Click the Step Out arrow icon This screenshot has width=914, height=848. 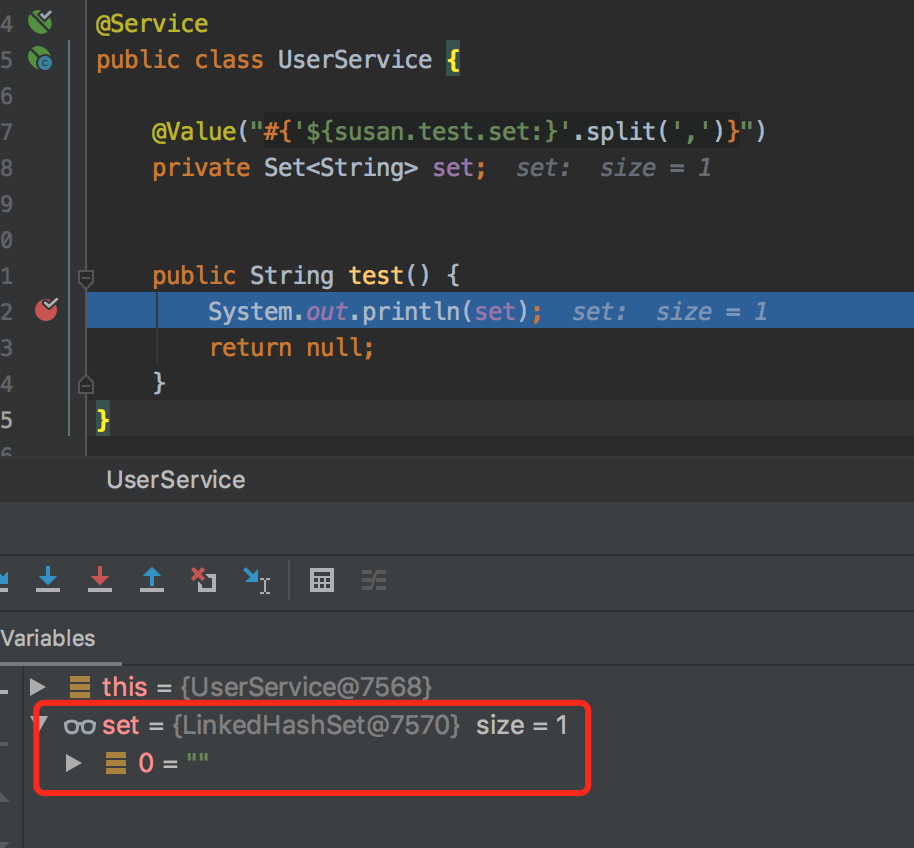pyautogui.click(x=152, y=579)
